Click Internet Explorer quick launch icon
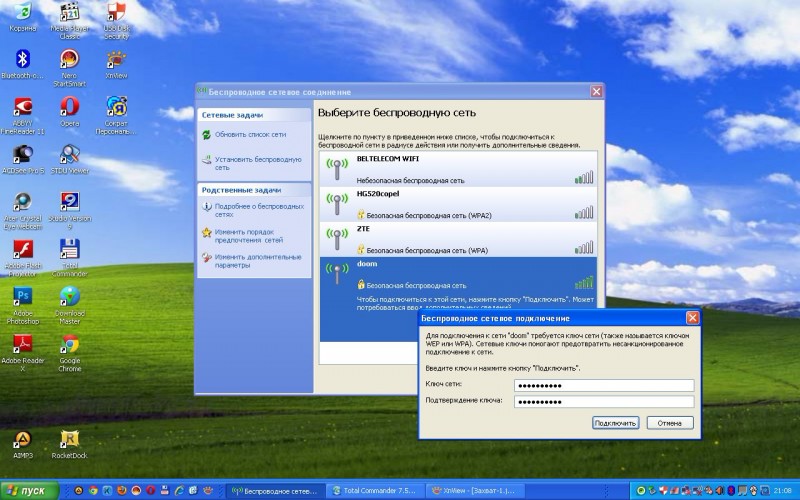This screenshot has width=800, height=500. (179, 490)
